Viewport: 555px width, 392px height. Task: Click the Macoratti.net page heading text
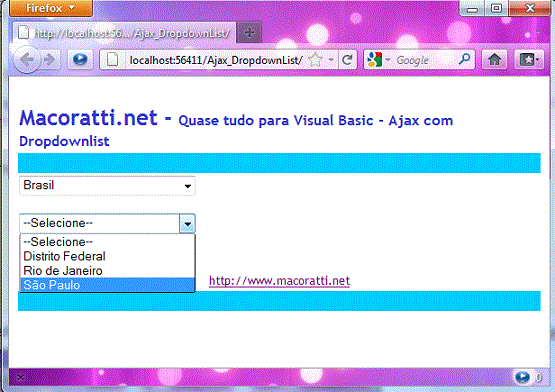88,118
